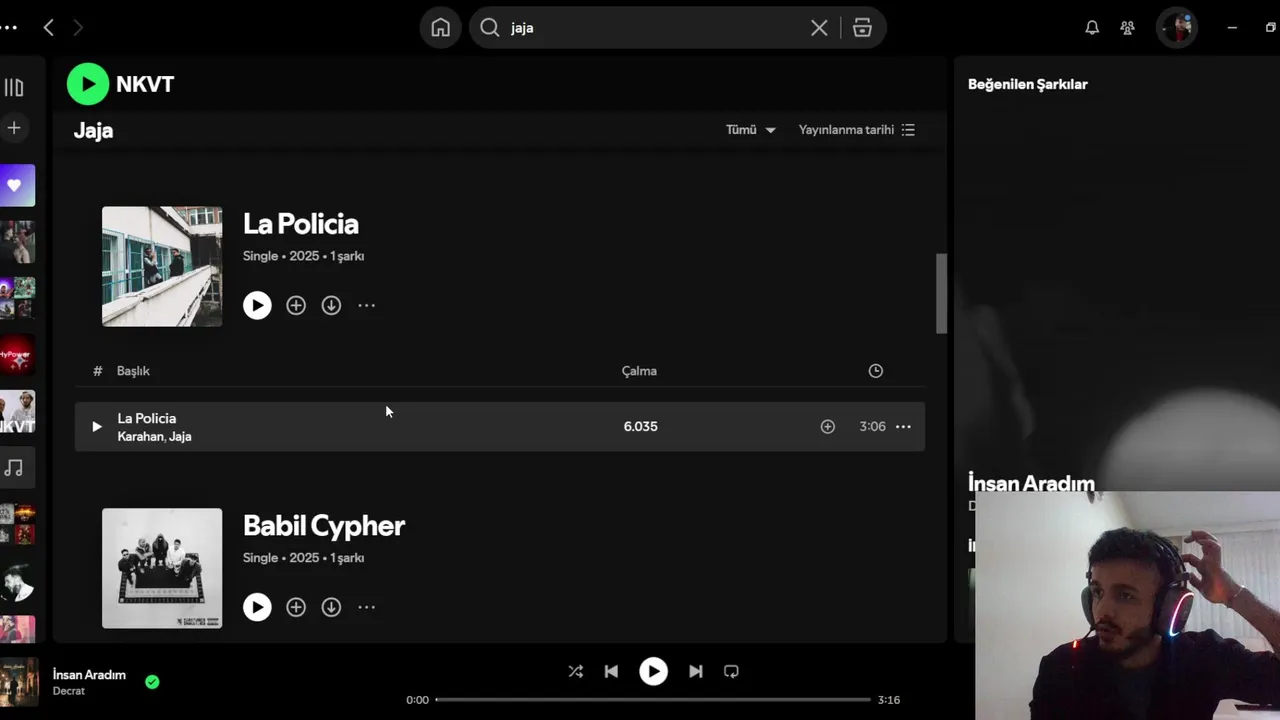Open the notifications bell

coord(1092,28)
